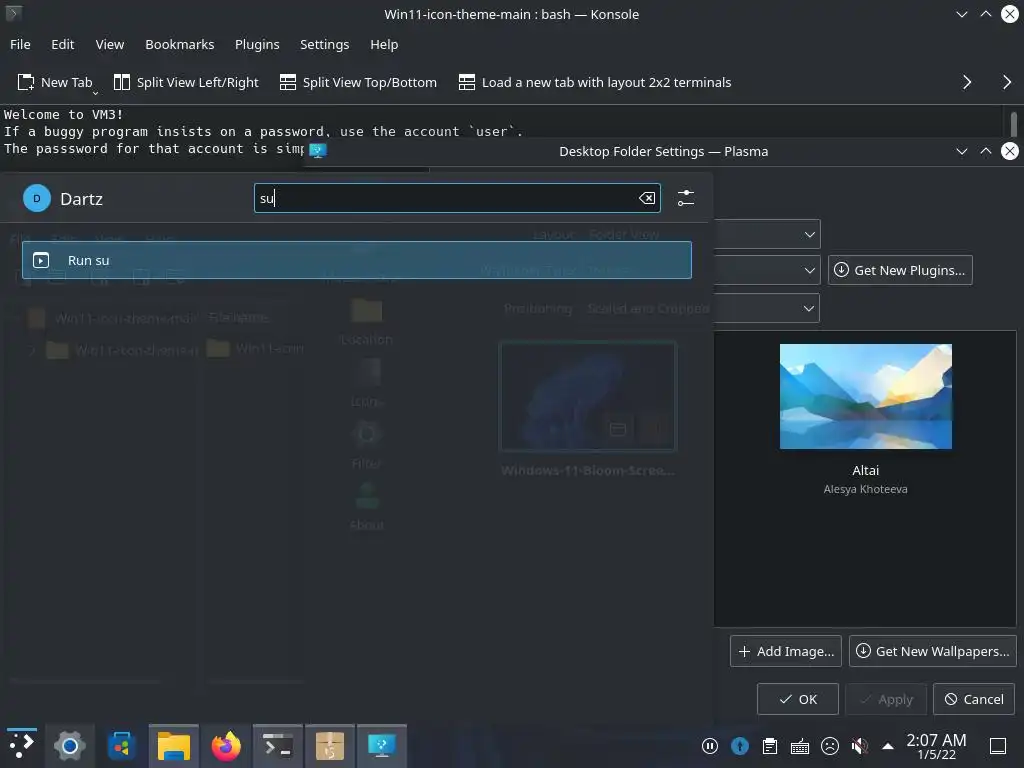The height and width of the screenshot is (768, 1024).
Task: Switch to Desktop Folder Settings taskbar entry
Action: [x=382, y=745]
